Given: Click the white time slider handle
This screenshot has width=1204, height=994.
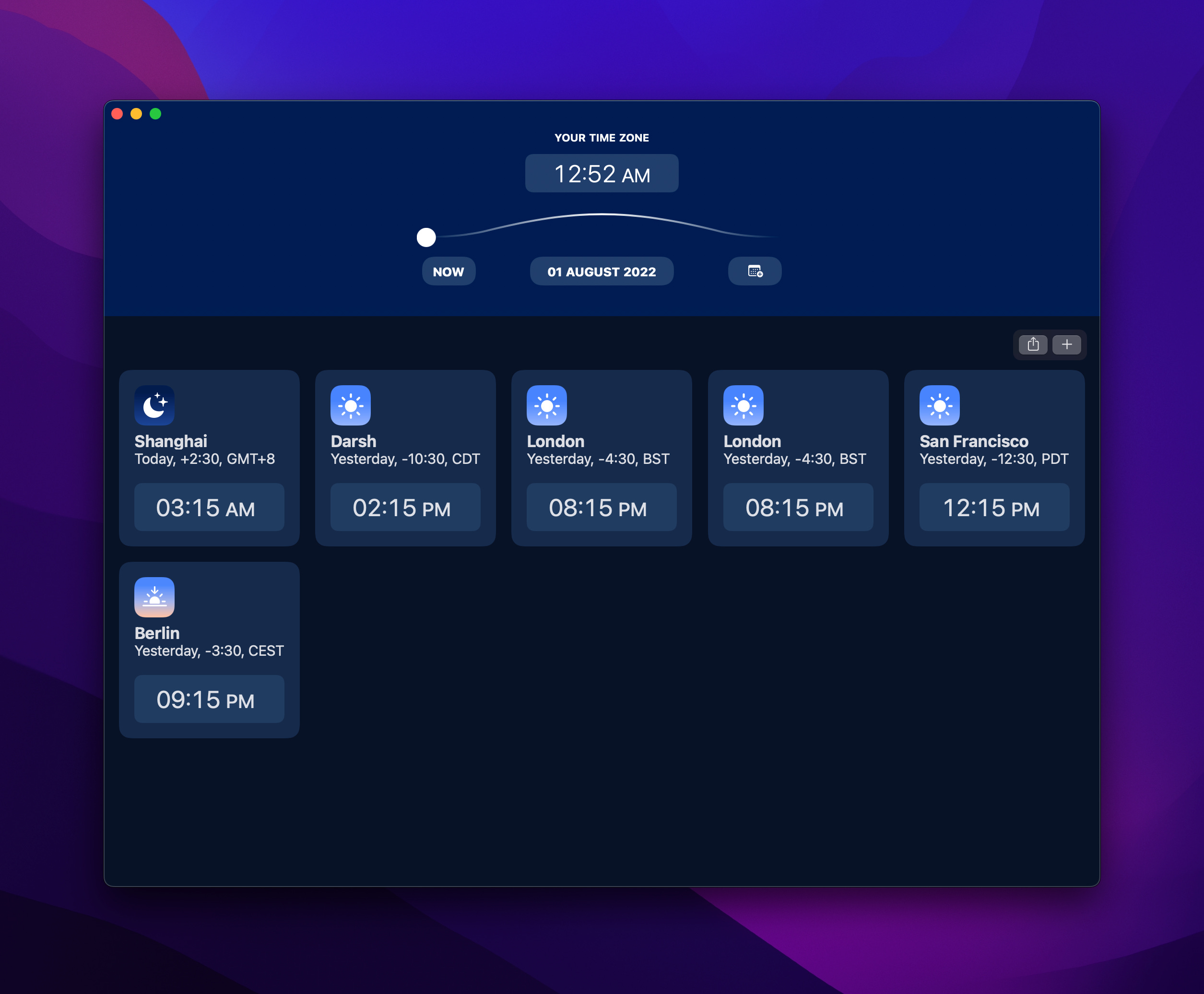Looking at the screenshot, I should point(426,237).
